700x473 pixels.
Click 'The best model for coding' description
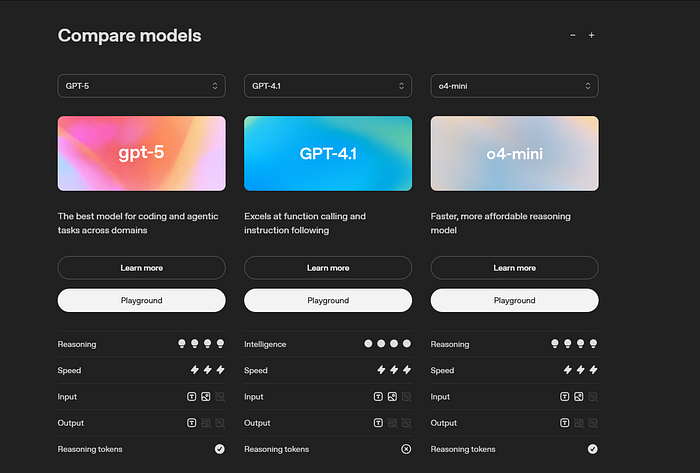(x=138, y=223)
